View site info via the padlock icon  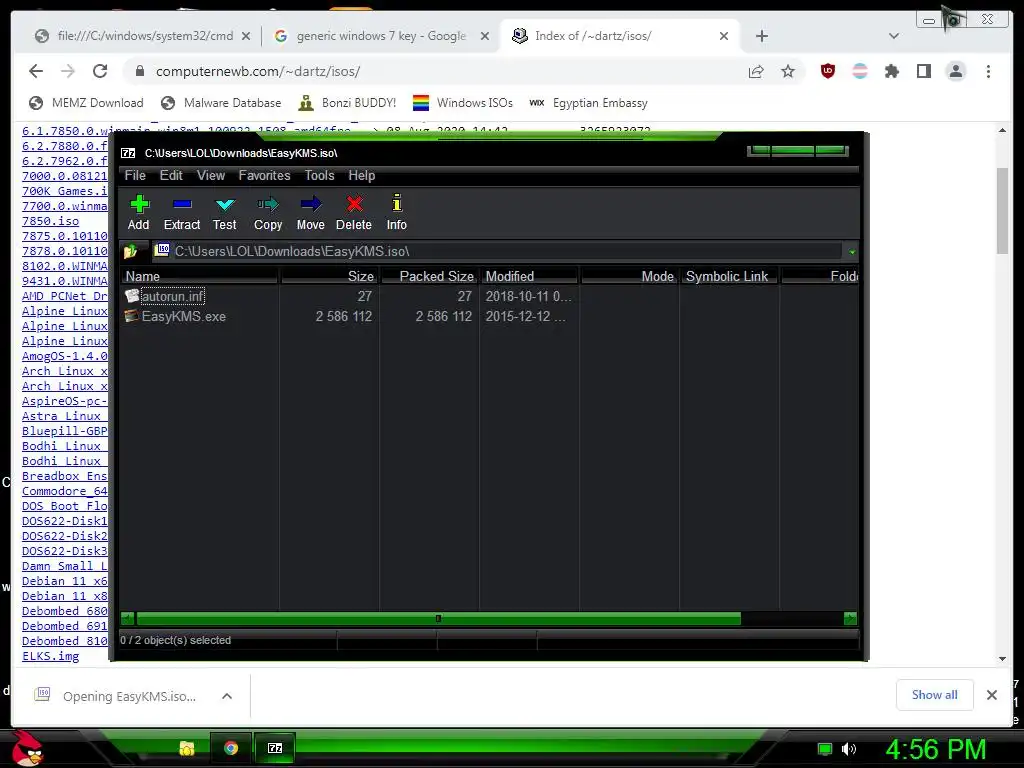coord(140,71)
